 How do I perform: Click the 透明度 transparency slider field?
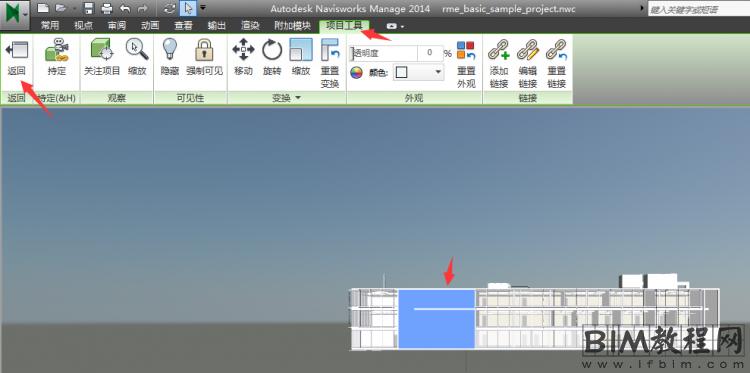point(384,54)
